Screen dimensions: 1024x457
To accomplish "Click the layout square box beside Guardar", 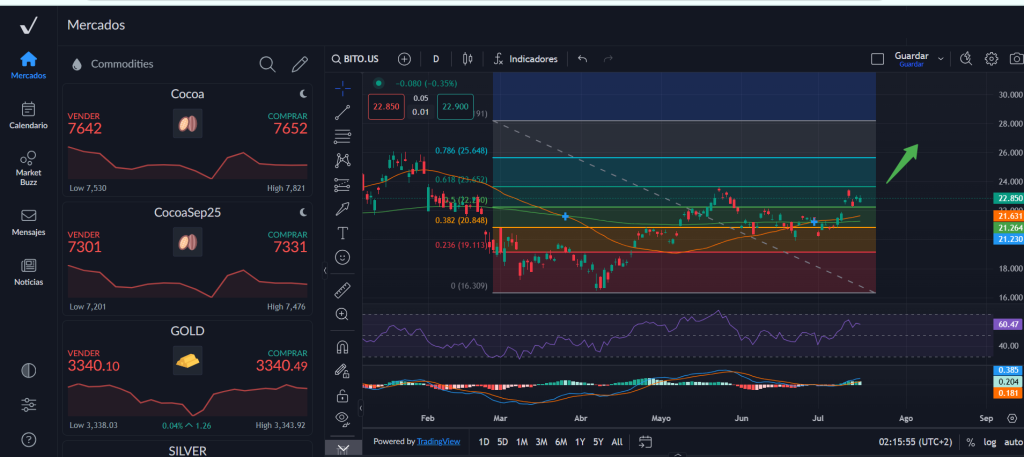I will point(878,59).
